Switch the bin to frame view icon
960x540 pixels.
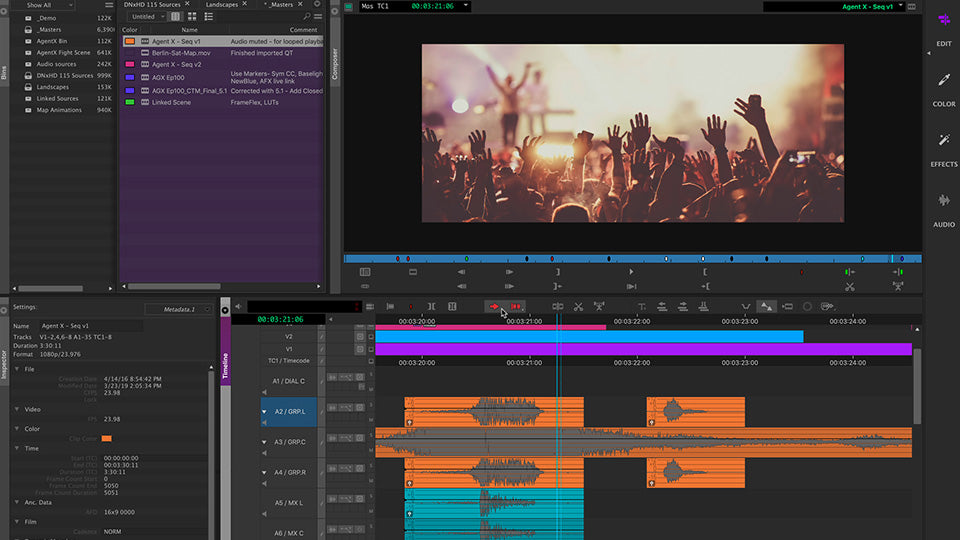191,17
